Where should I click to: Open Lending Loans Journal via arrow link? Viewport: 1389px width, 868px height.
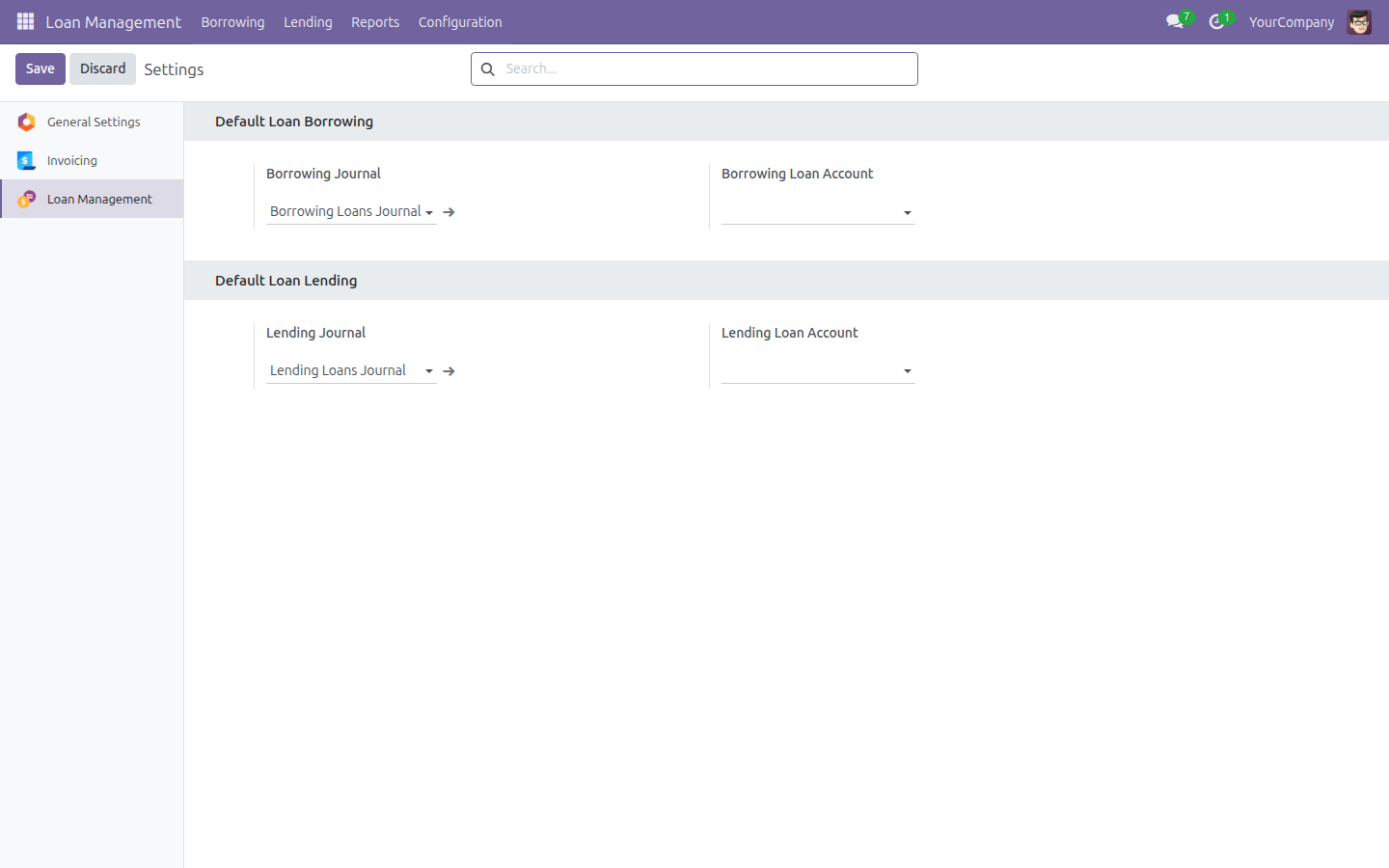[x=449, y=371]
